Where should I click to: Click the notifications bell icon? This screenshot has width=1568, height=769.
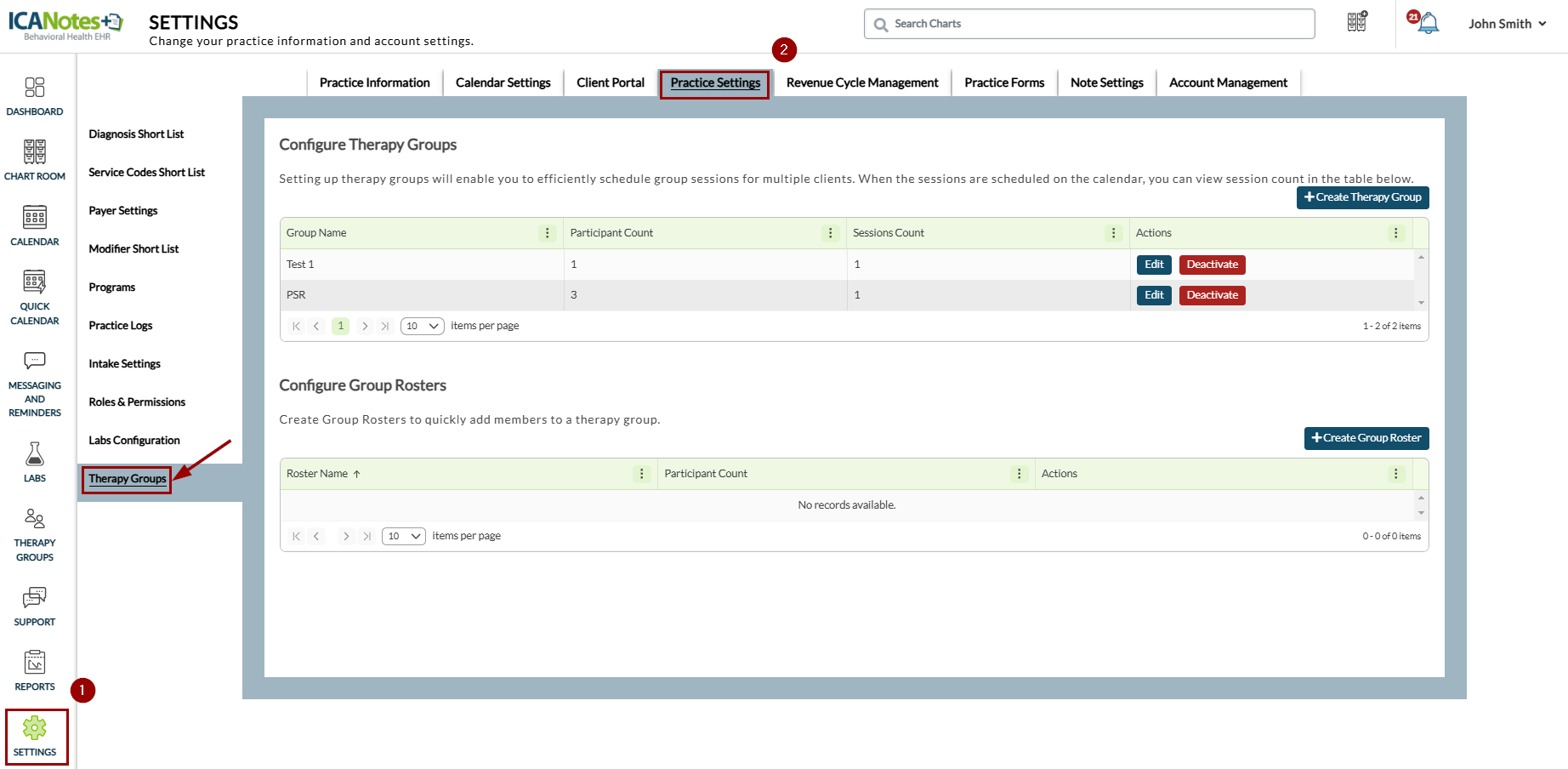coord(1429,23)
